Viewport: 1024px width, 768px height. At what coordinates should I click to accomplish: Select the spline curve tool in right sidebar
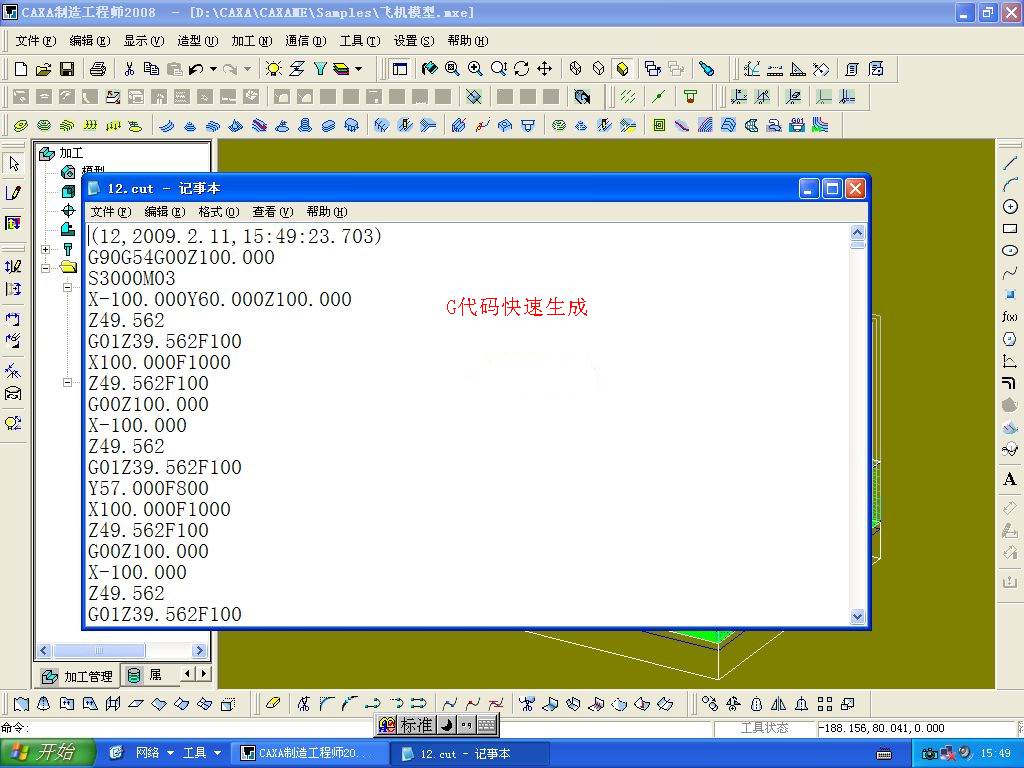[x=1010, y=272]
